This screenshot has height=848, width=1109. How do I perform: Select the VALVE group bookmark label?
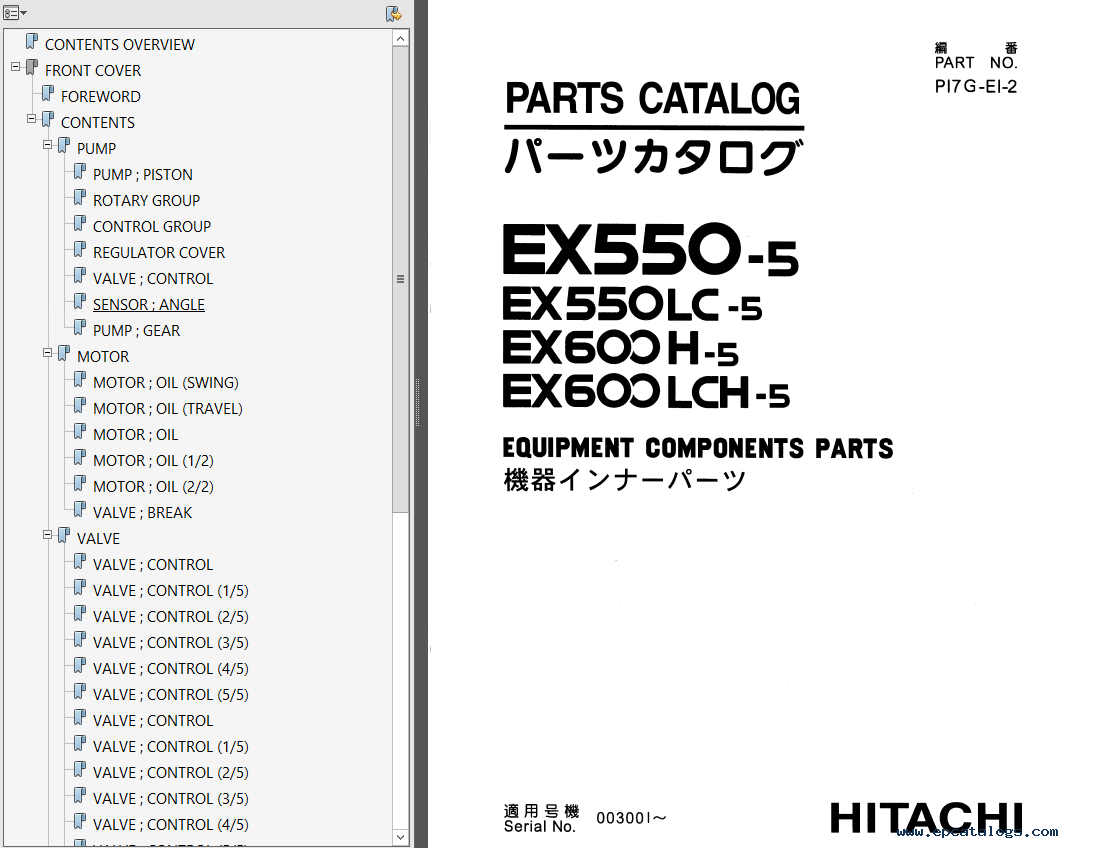[x=98, y=539]
